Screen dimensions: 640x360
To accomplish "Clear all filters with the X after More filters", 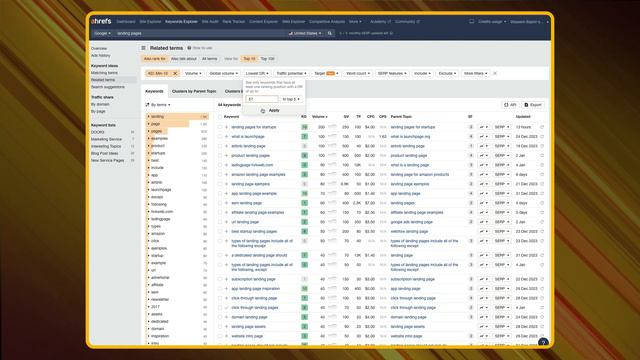I will pos(495,73).
